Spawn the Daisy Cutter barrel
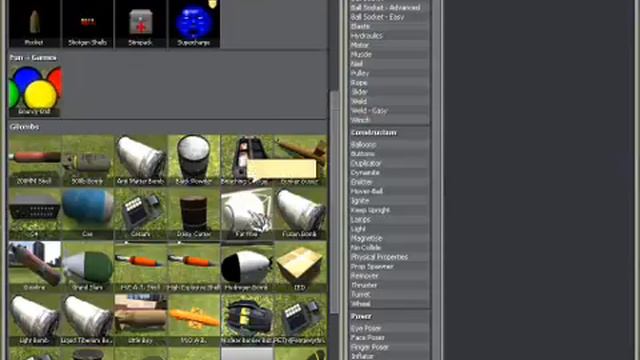This screenshot has width=640, height=360. [194, 213]
